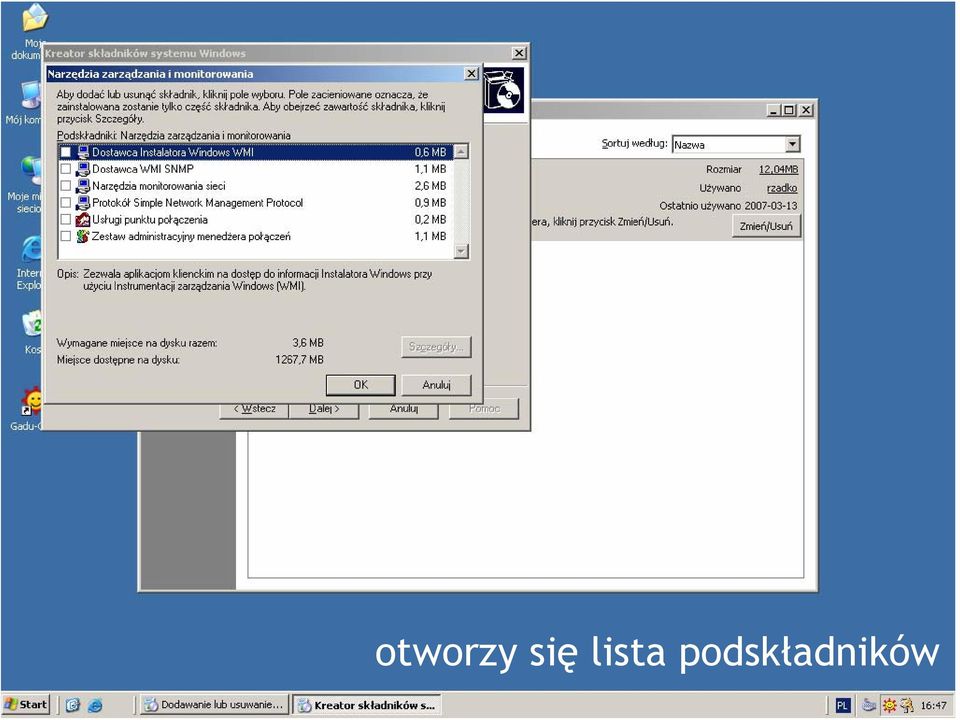
Task: Click the 12,04MB size link
Action: coord(778,170)
